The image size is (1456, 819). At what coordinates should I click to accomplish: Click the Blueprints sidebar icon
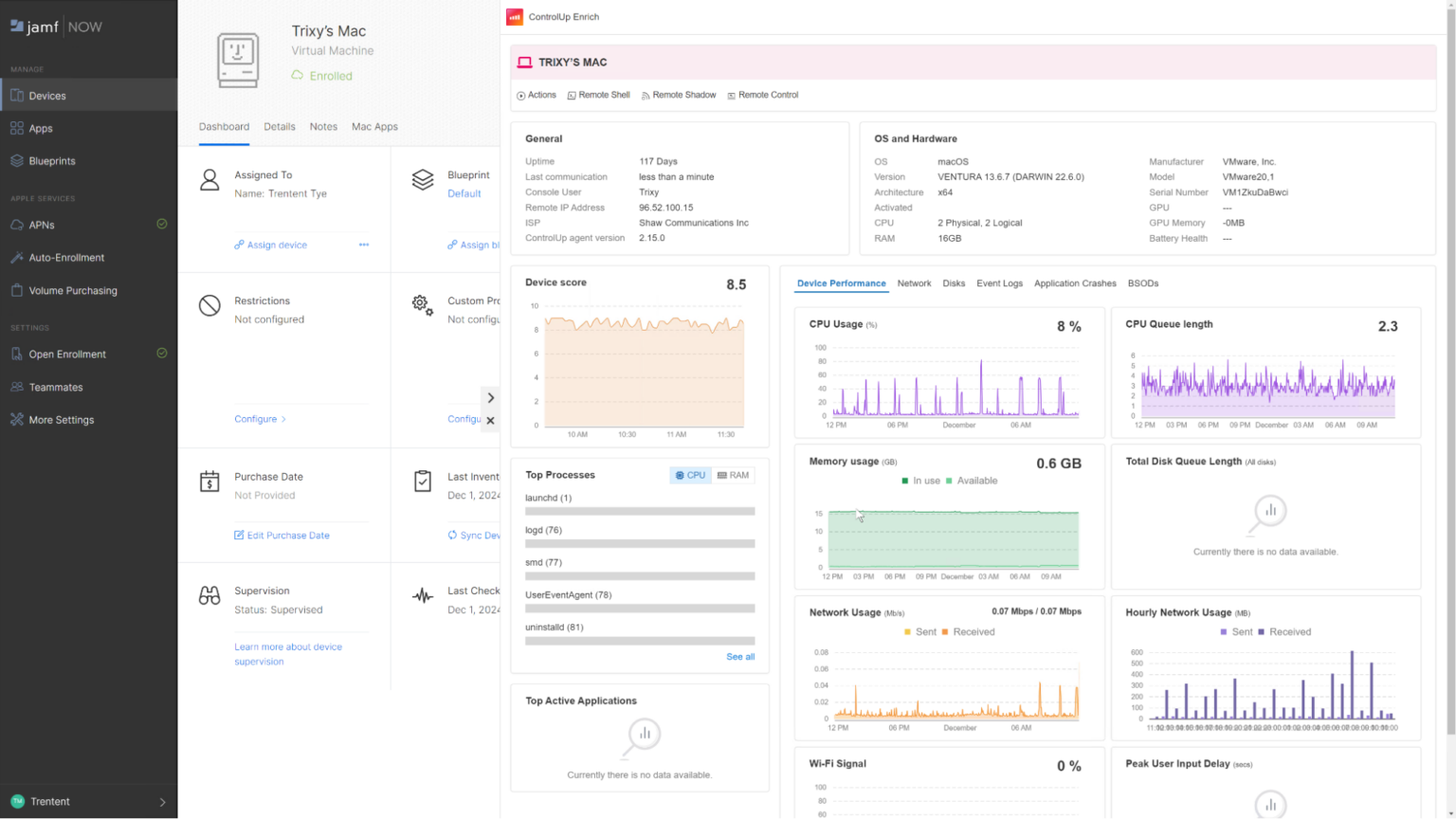click(x=16, y=160)
